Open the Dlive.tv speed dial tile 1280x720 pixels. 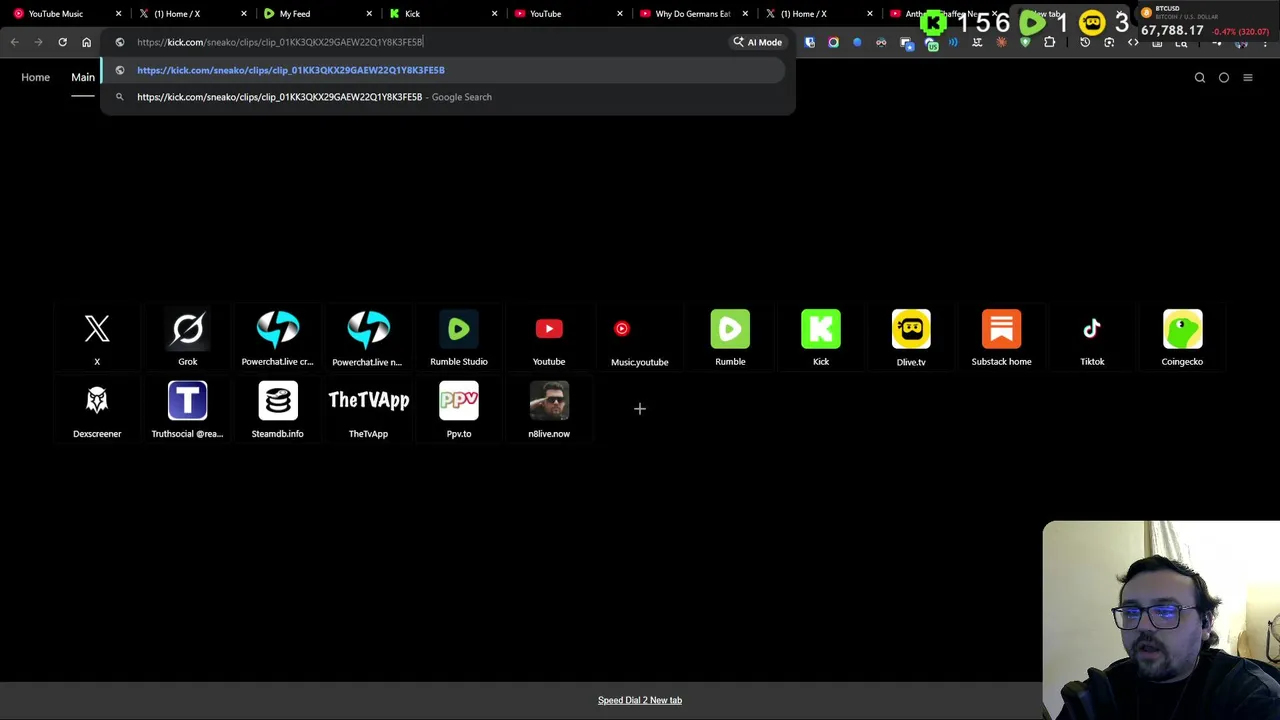tap(911, 338)
